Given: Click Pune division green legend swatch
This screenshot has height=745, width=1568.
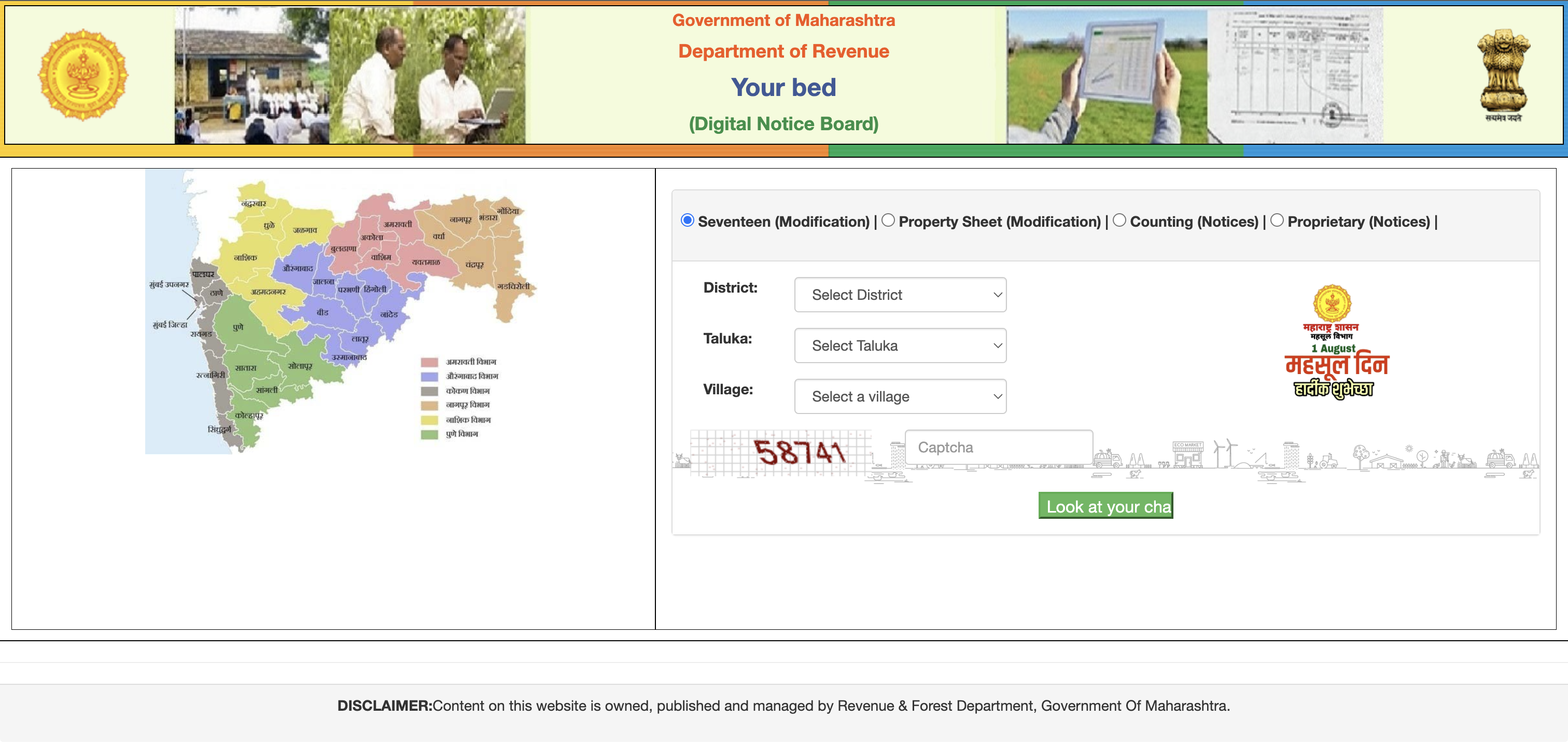Looking at the screenshot, I should (430, 435).
